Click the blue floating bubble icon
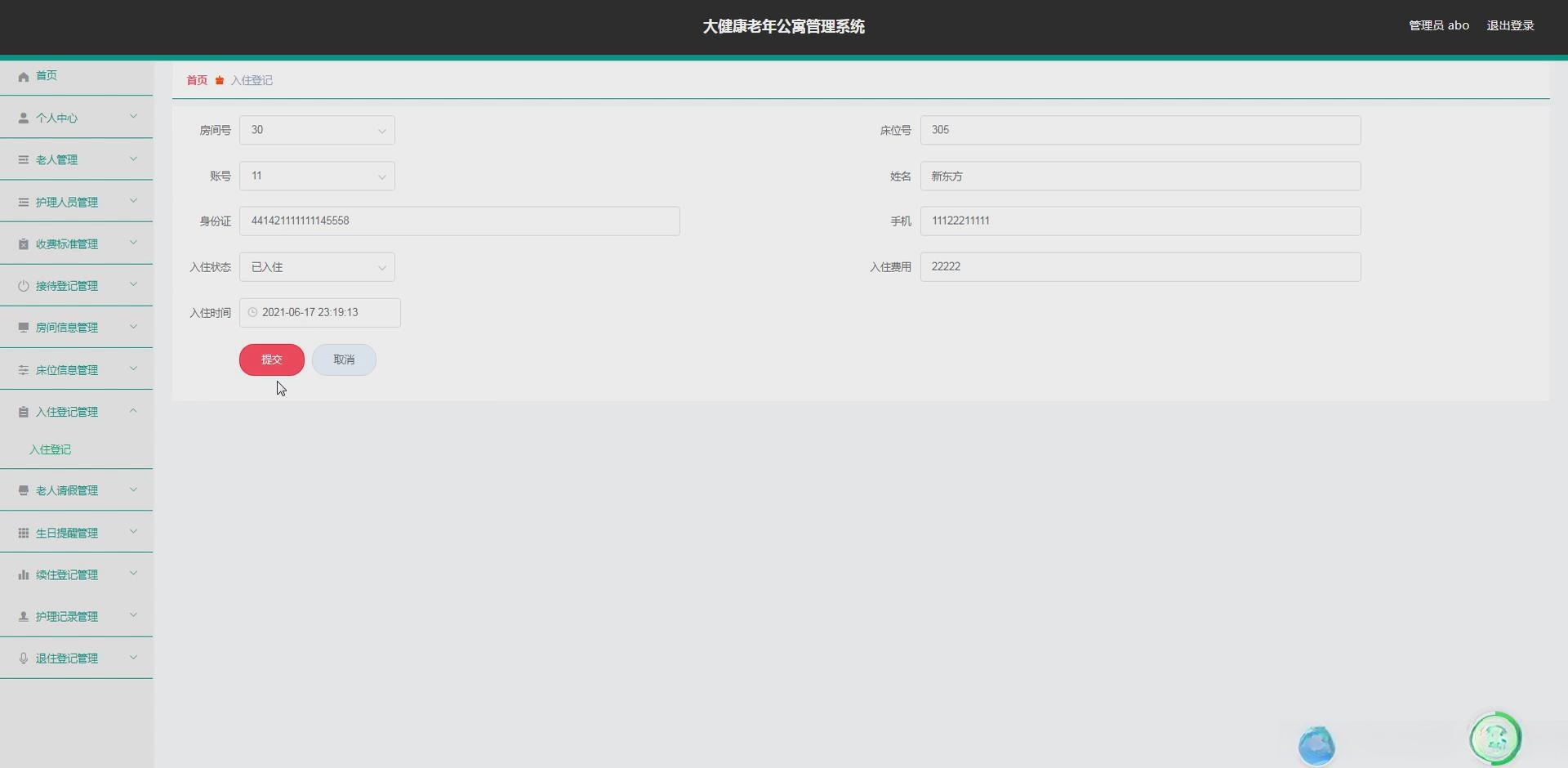 click(1316, 745)
